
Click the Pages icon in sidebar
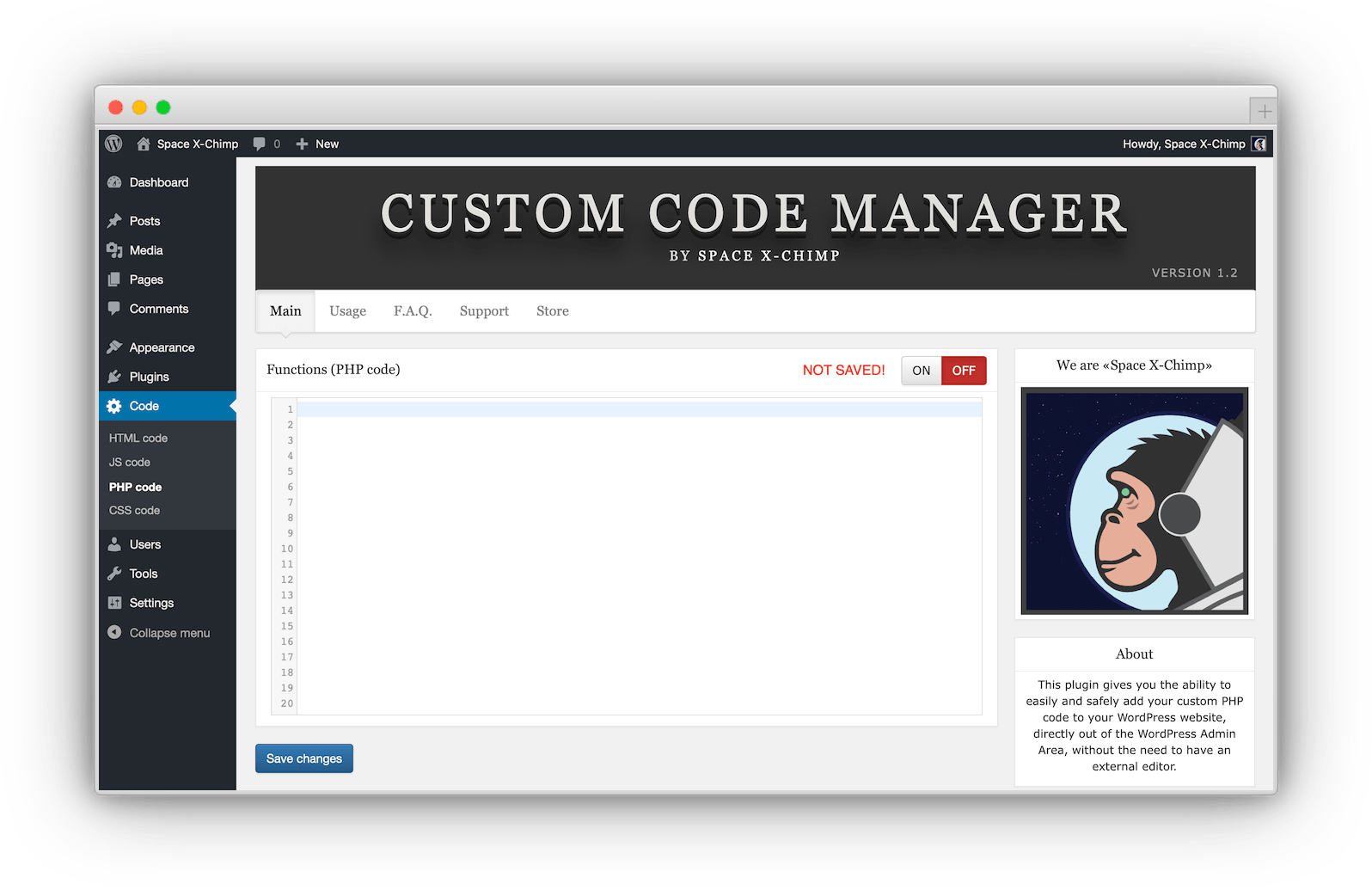coord(114,279)
